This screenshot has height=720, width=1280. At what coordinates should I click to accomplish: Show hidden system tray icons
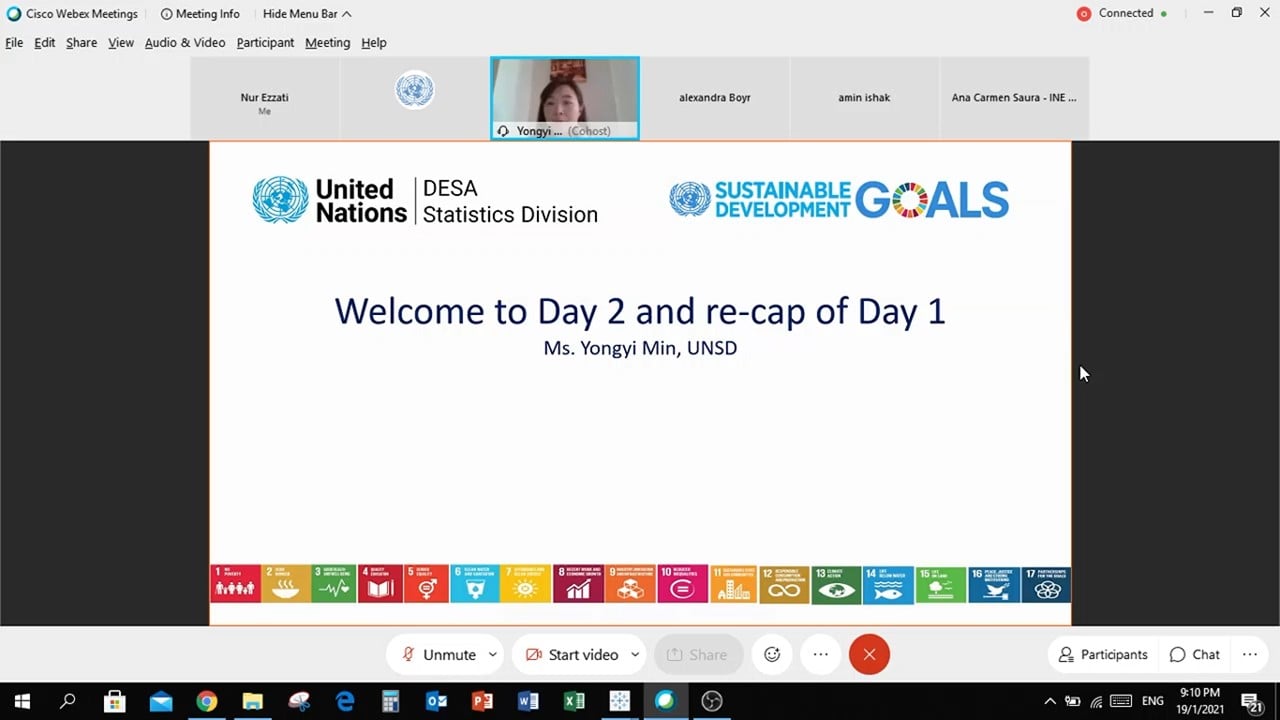[x=1050, y=701]
